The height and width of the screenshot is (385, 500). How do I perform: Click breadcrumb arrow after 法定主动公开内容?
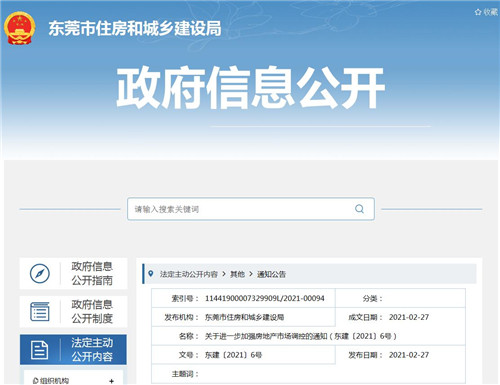(224, 274)
